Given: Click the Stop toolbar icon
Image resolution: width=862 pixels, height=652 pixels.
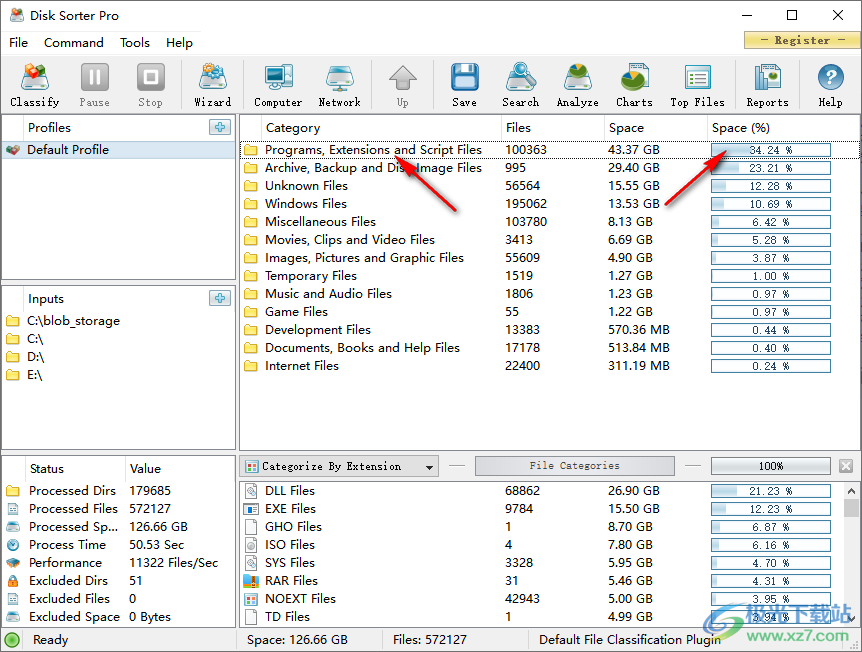Looking at the screenshot, I should pyautogui.click(x=150, y=84).
